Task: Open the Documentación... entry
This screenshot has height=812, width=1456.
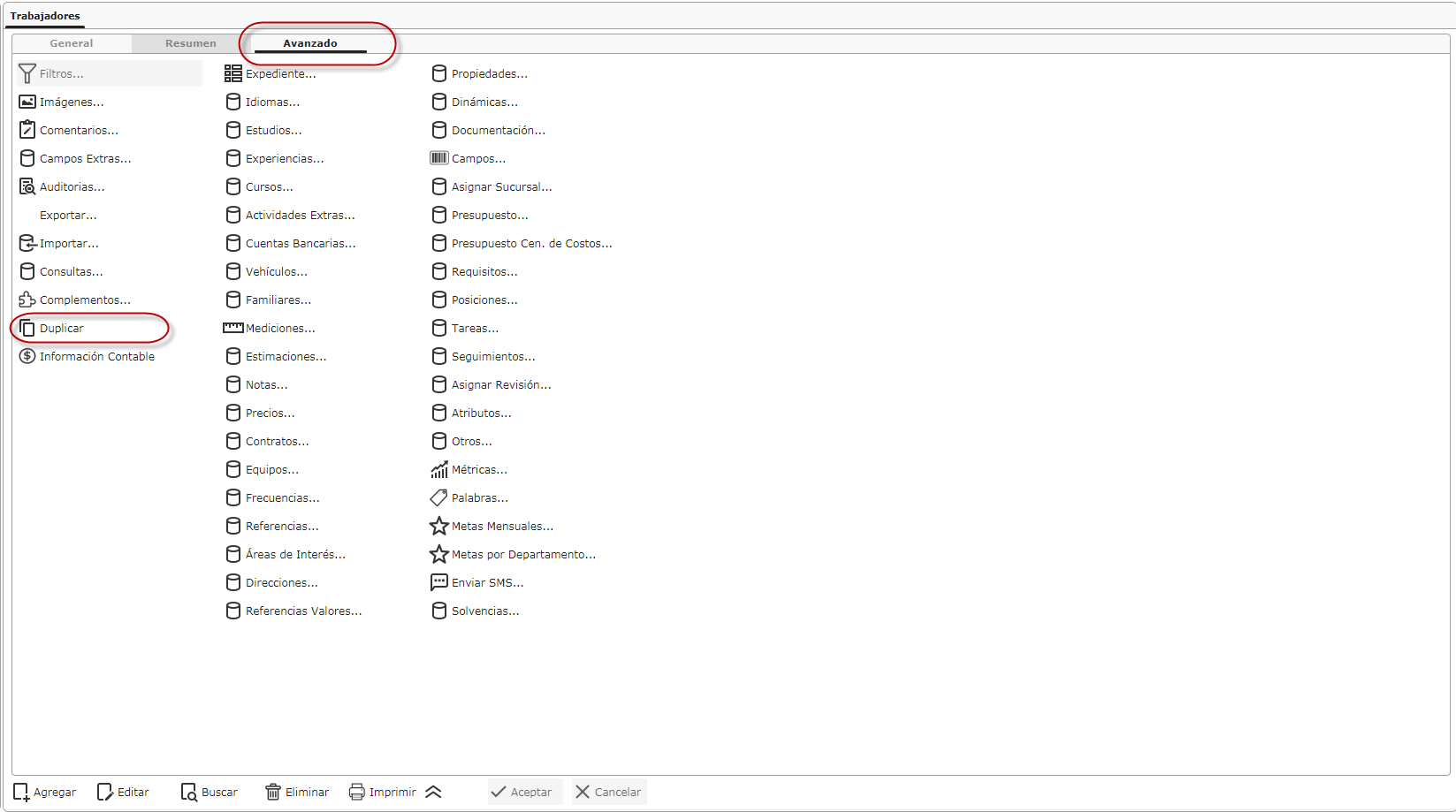Action: pos(499,130)
